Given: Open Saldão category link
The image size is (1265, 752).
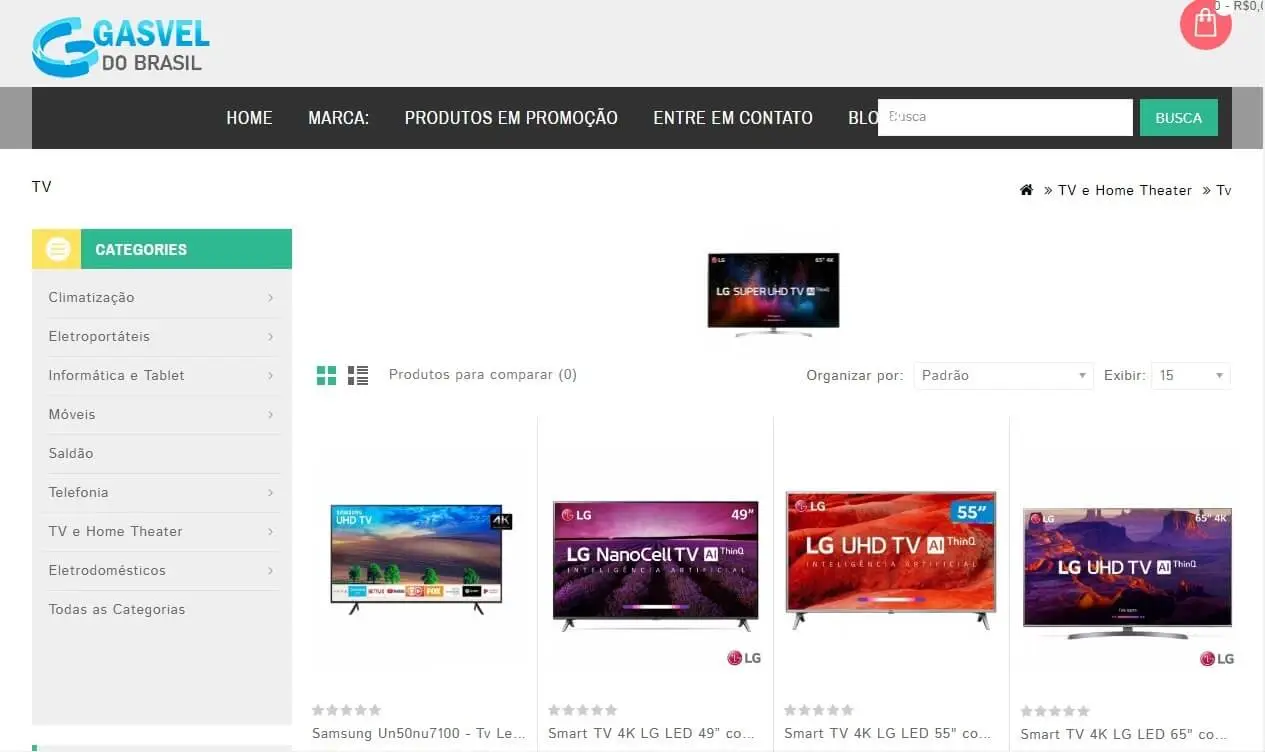Looking at the screenshot, I should pos(71,453).
